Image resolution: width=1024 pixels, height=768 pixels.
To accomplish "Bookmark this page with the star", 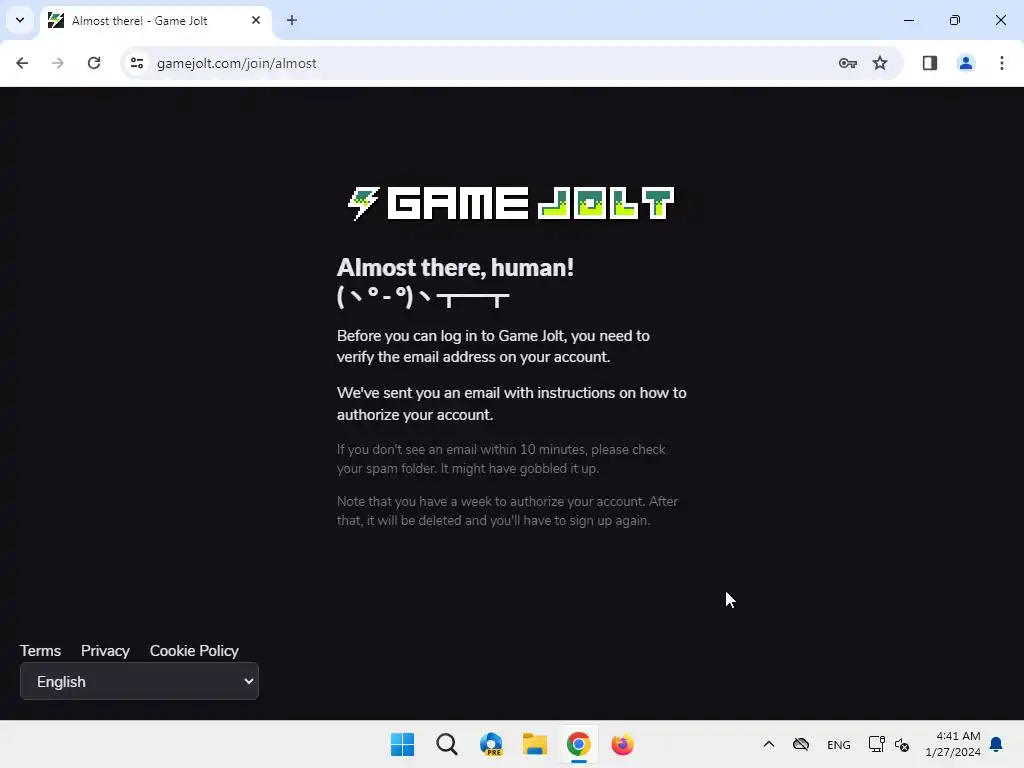I will [x=880, y=63].
